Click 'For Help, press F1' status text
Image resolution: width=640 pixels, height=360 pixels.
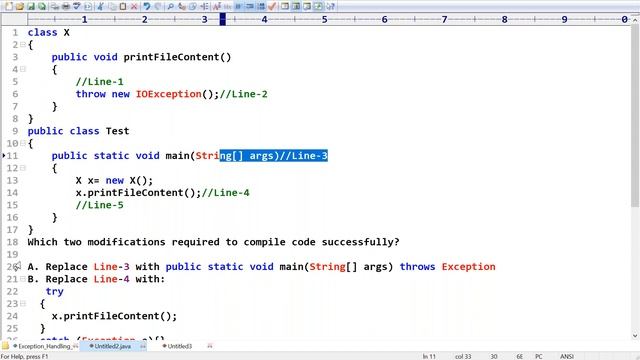pos(24,356)
